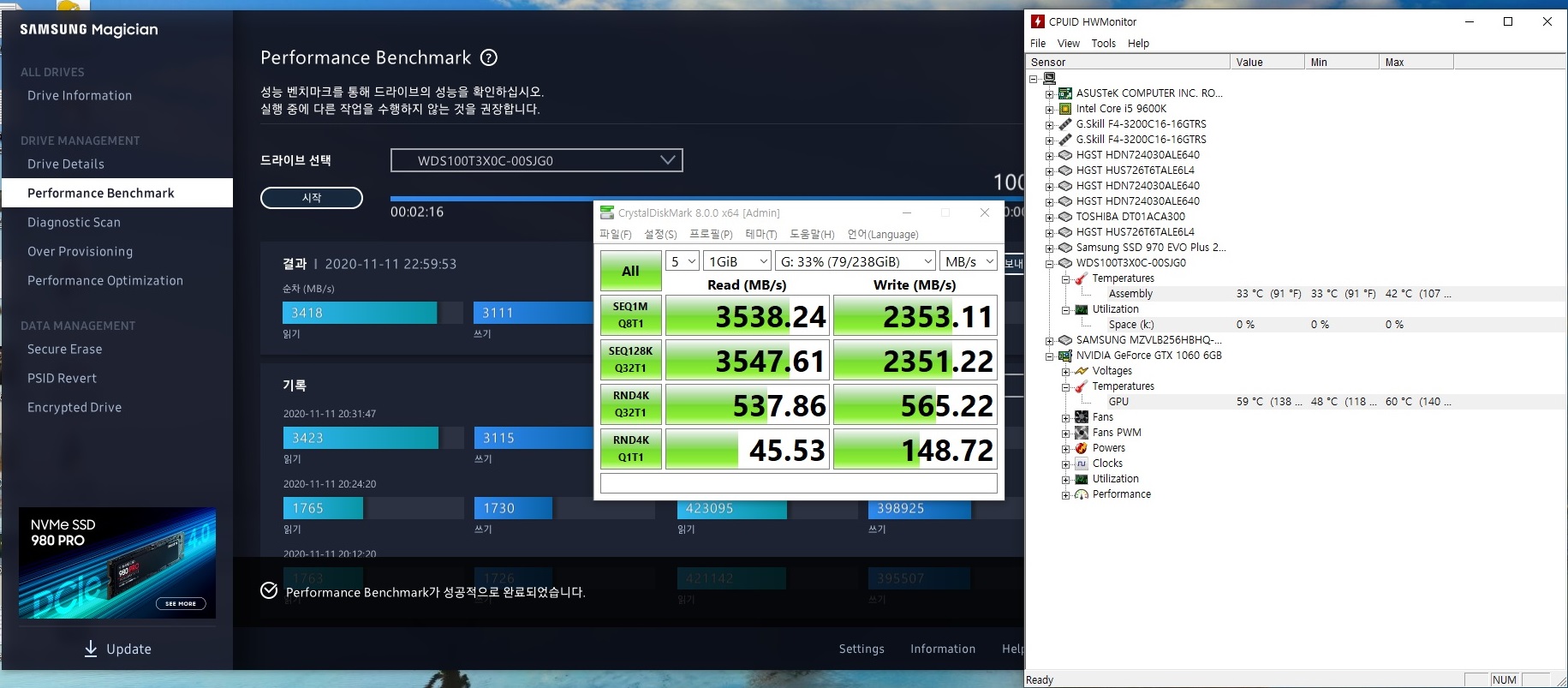1568x688 pixels.
Task: Run the RND4K Q32T1 test button
Action: pyautogui.click(x=630, y=404)
